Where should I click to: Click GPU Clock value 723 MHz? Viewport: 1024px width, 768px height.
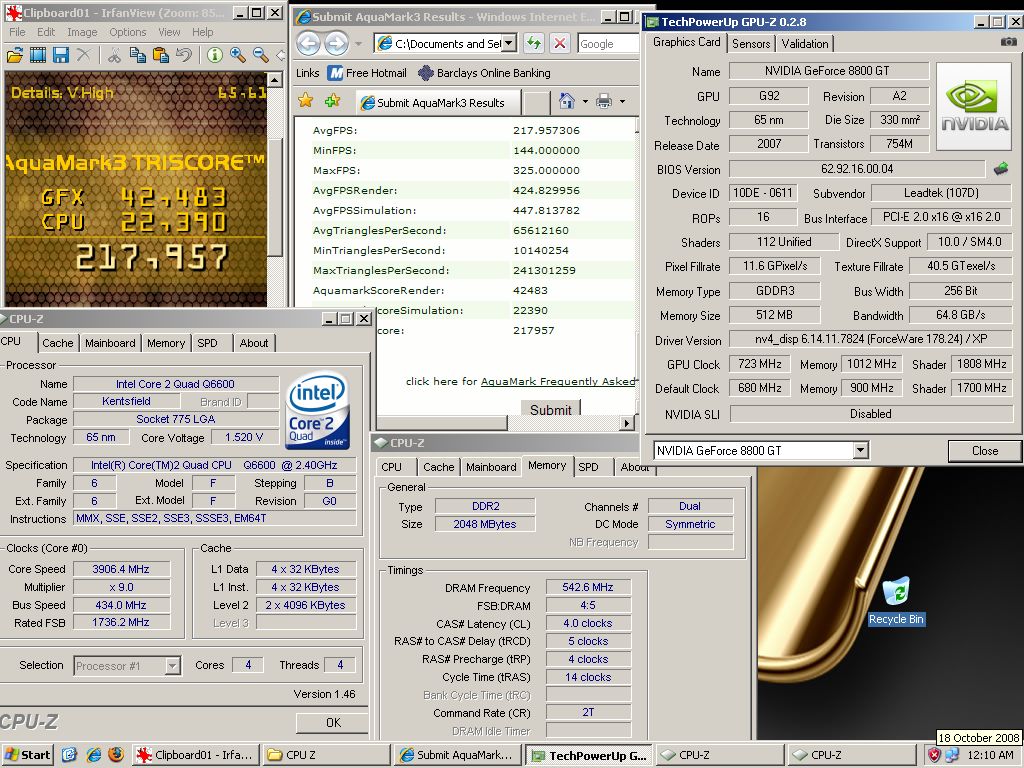(x=760, y=364)
